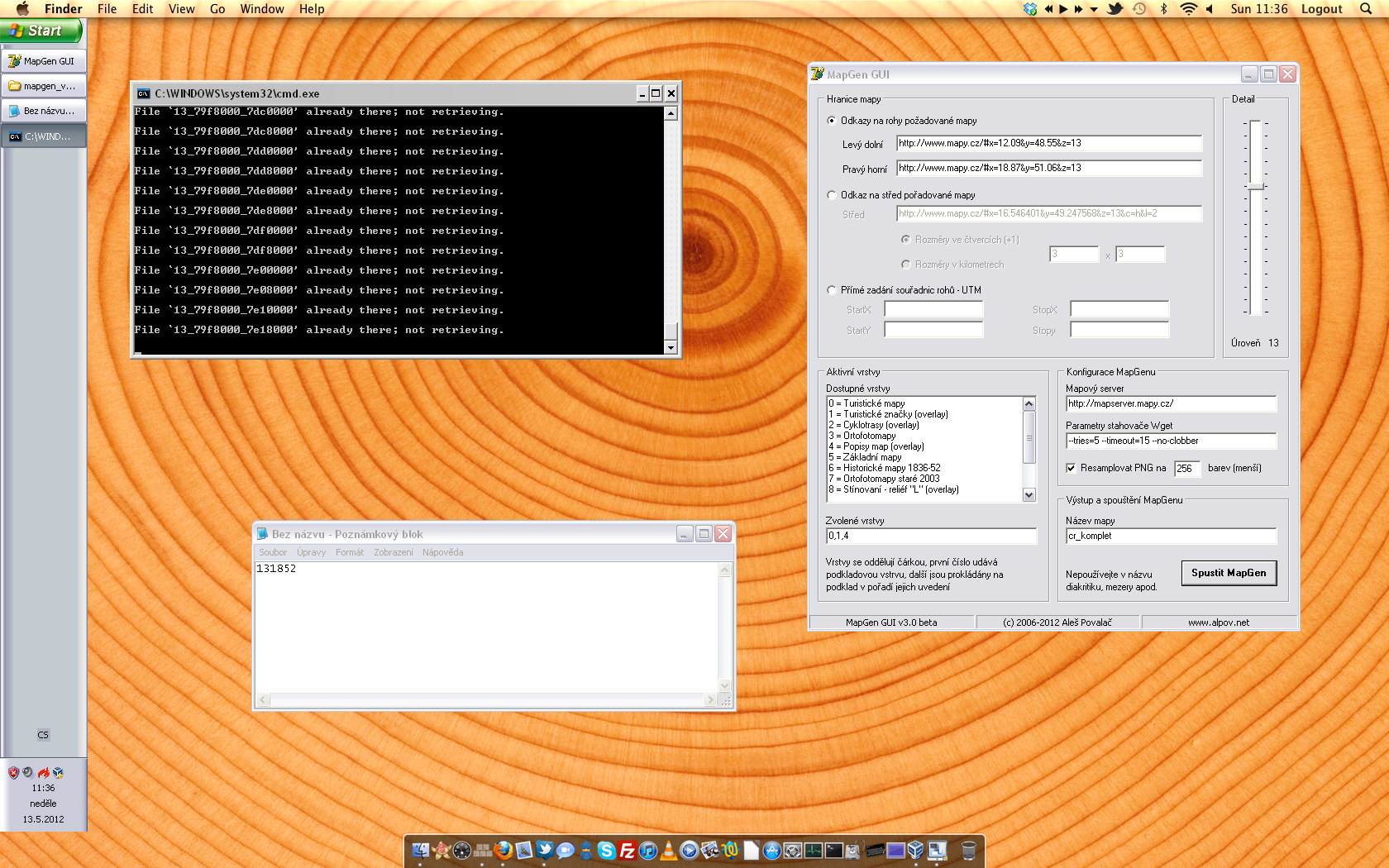
Task: Open the Spotlight search magnifier
Action: point(1365,9)
